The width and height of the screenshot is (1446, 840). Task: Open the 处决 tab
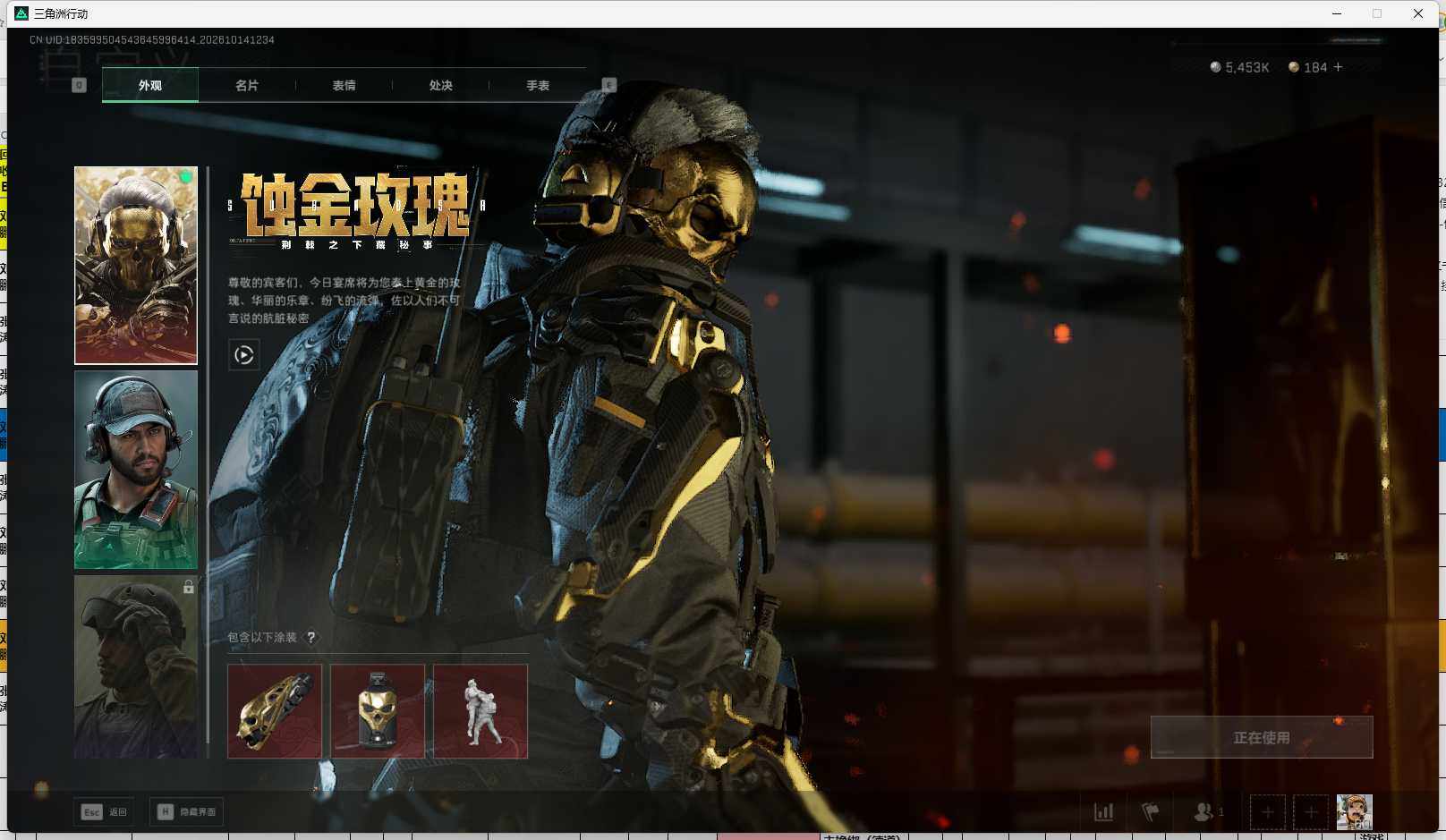point(440,86)
